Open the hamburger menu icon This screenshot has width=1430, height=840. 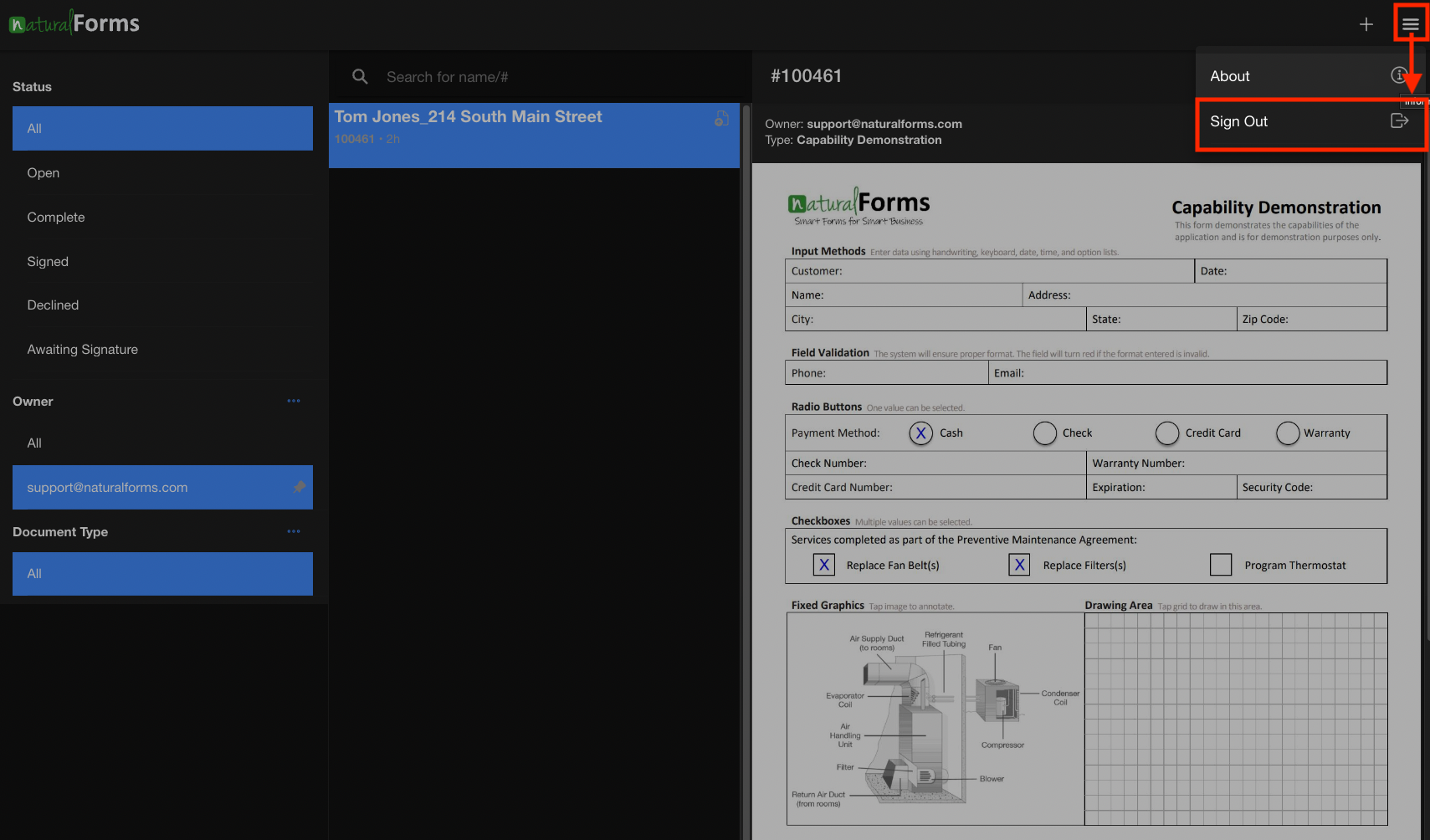tap(1411, 24)
